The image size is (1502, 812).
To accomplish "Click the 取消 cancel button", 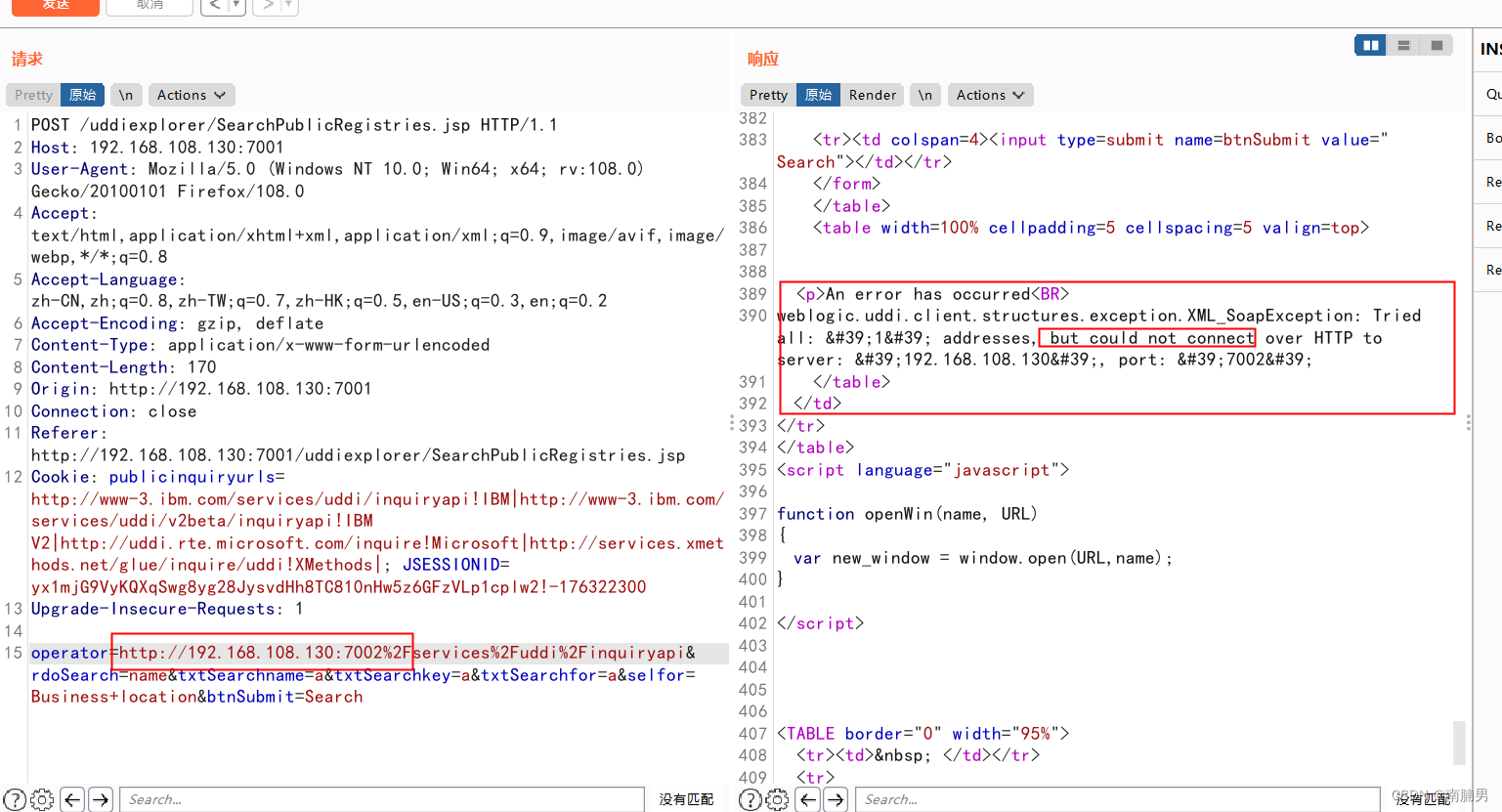I will 150,6.
